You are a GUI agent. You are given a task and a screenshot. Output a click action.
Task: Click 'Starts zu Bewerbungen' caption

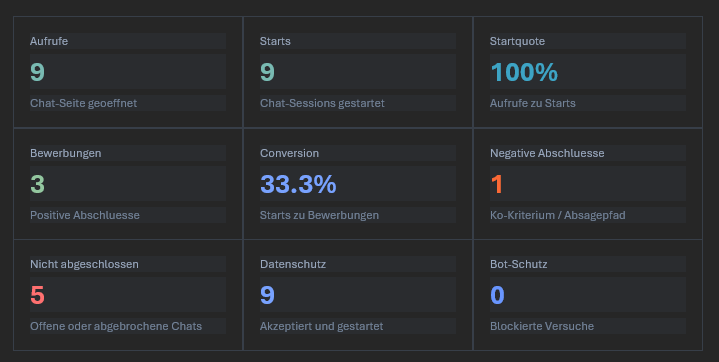(320, 215)
